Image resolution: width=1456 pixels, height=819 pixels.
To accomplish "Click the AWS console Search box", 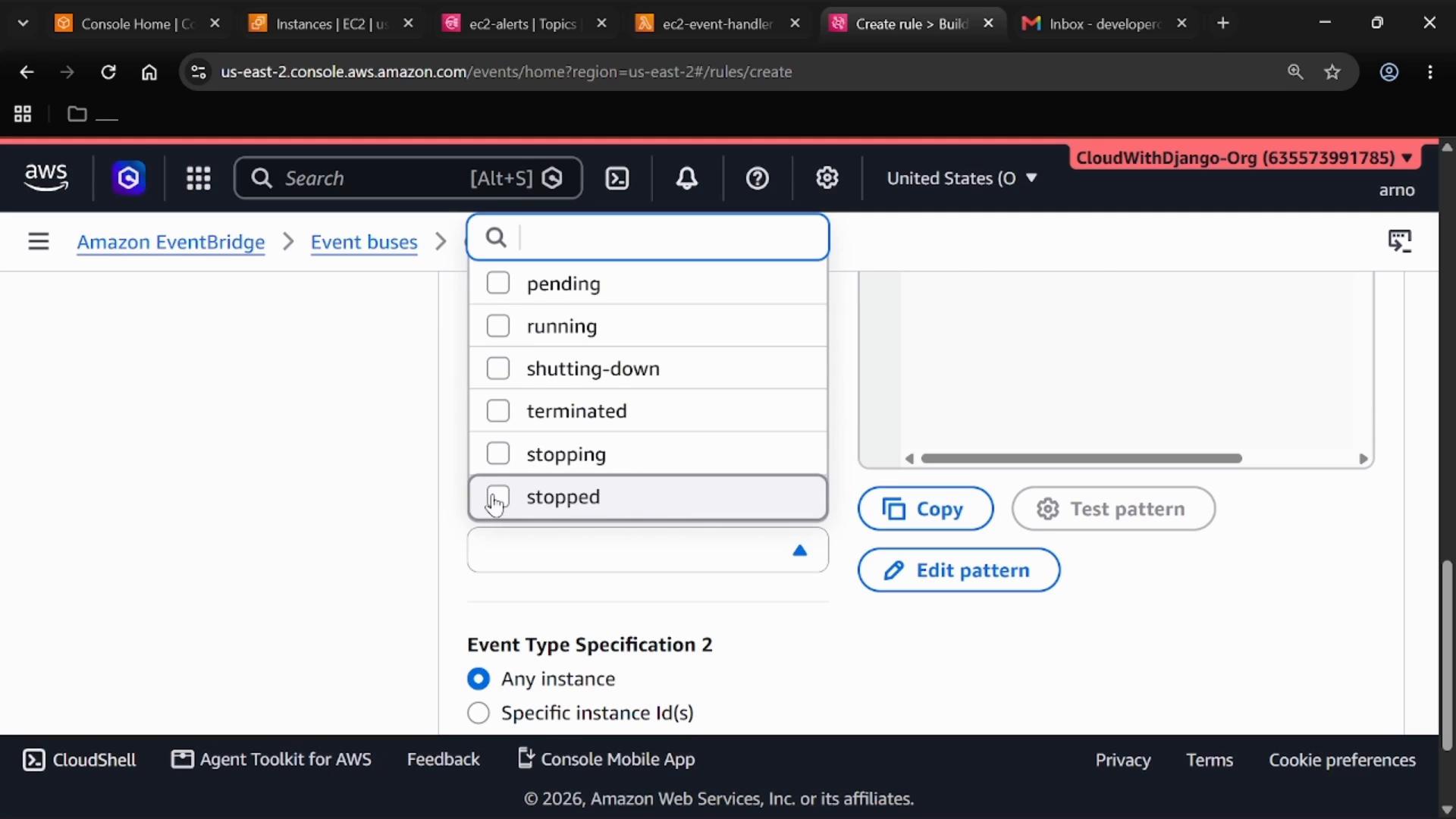I will 408,178.
